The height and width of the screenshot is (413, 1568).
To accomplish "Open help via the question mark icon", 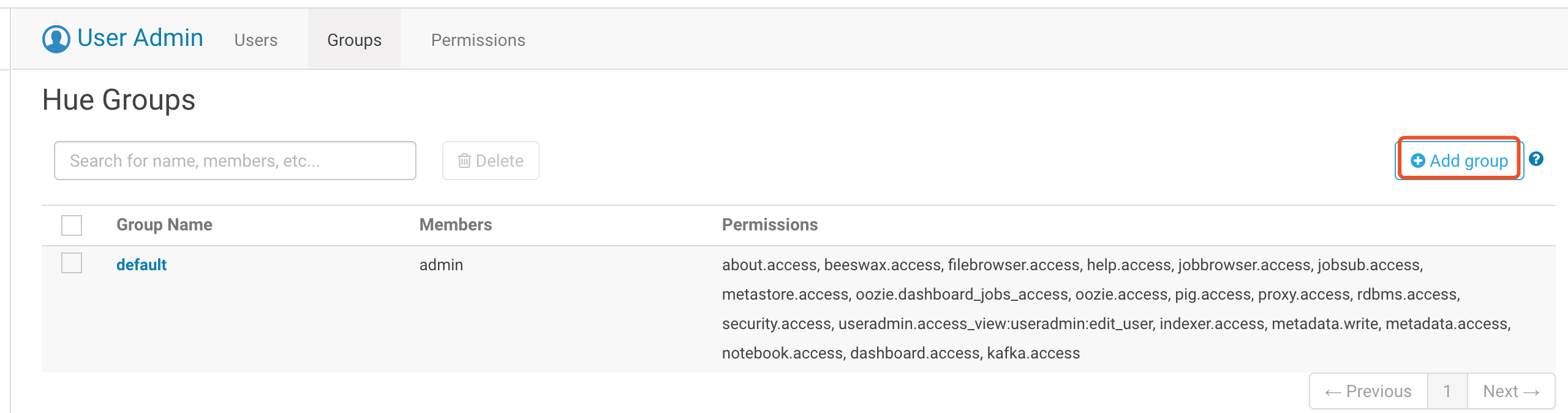I will coord(1536,159).
